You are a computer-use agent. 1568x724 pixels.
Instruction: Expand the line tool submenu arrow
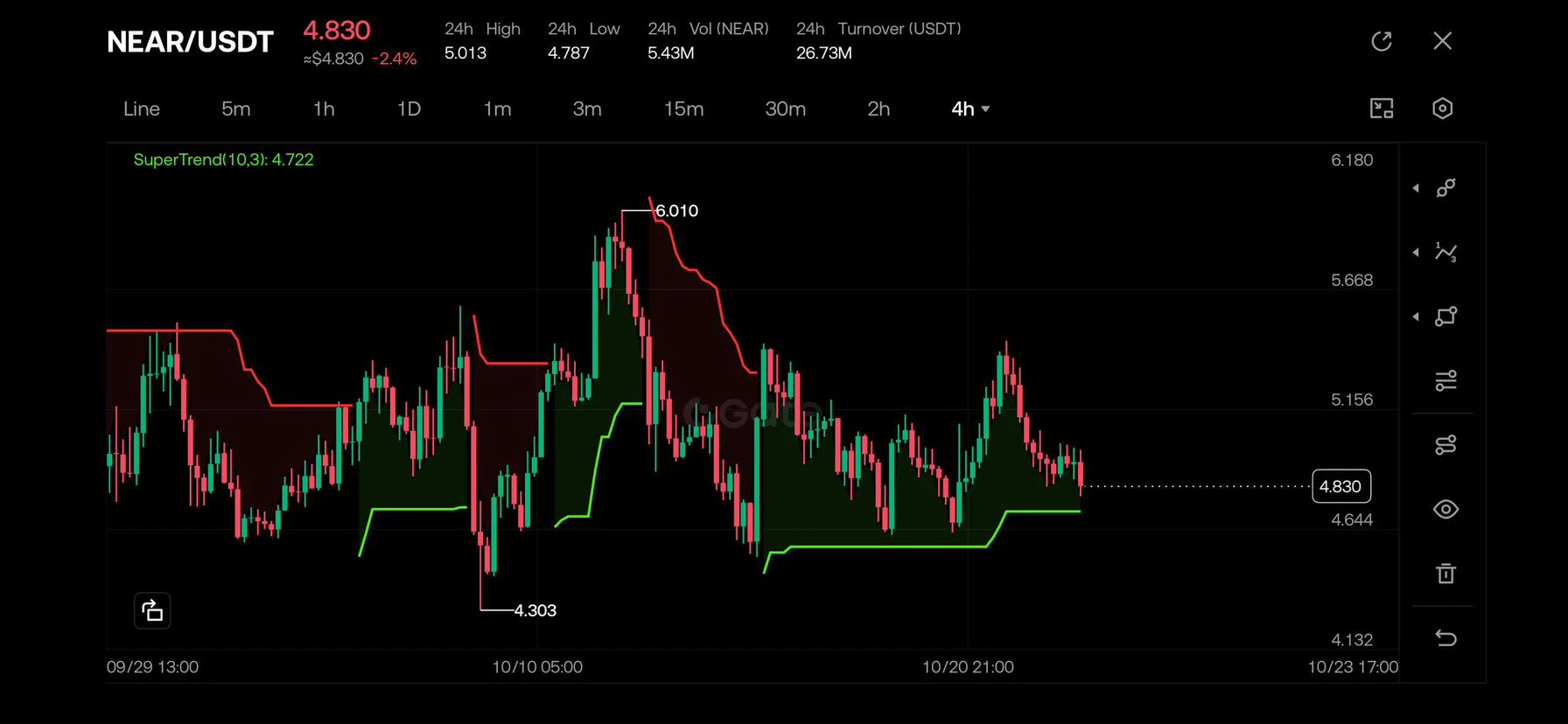pyautogui.click(x=1416, y=188)
